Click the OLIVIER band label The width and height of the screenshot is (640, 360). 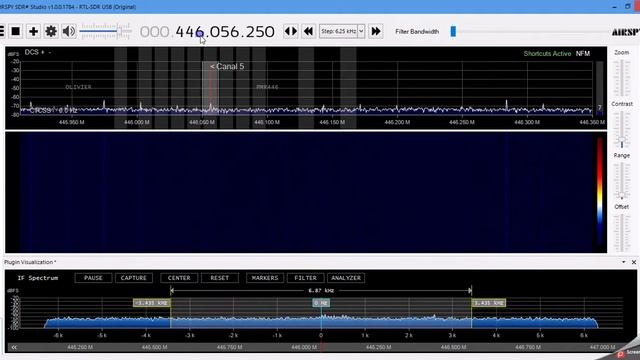click(78, 87)
